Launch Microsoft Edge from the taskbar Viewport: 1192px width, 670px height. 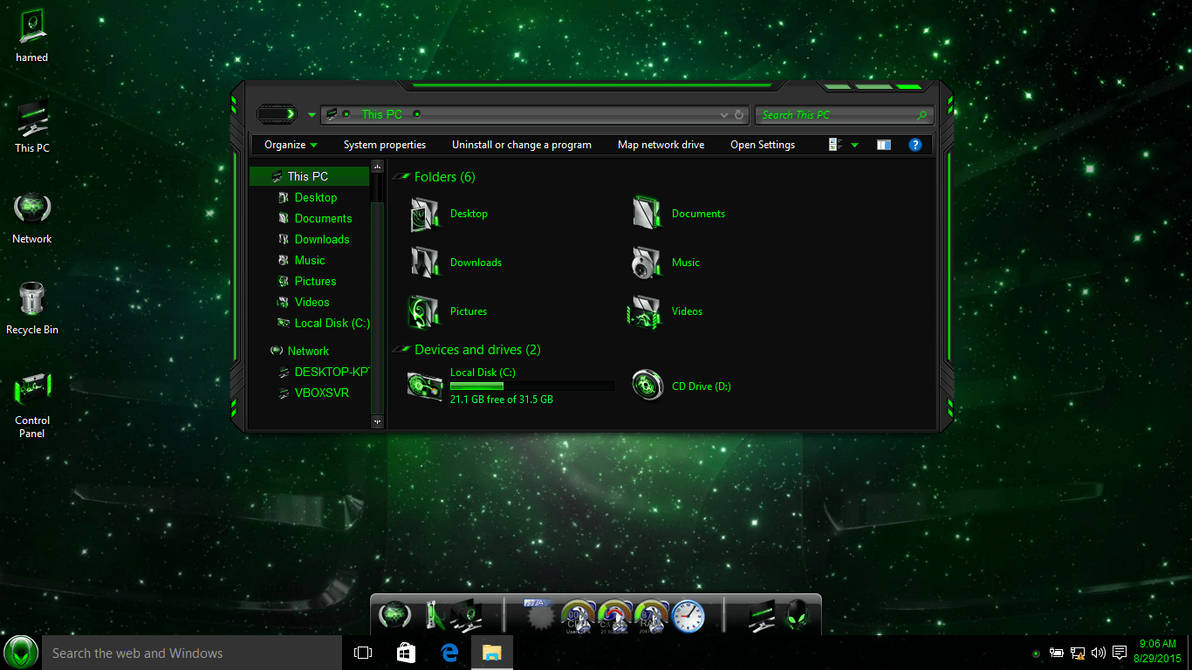(x=449, y=652)
